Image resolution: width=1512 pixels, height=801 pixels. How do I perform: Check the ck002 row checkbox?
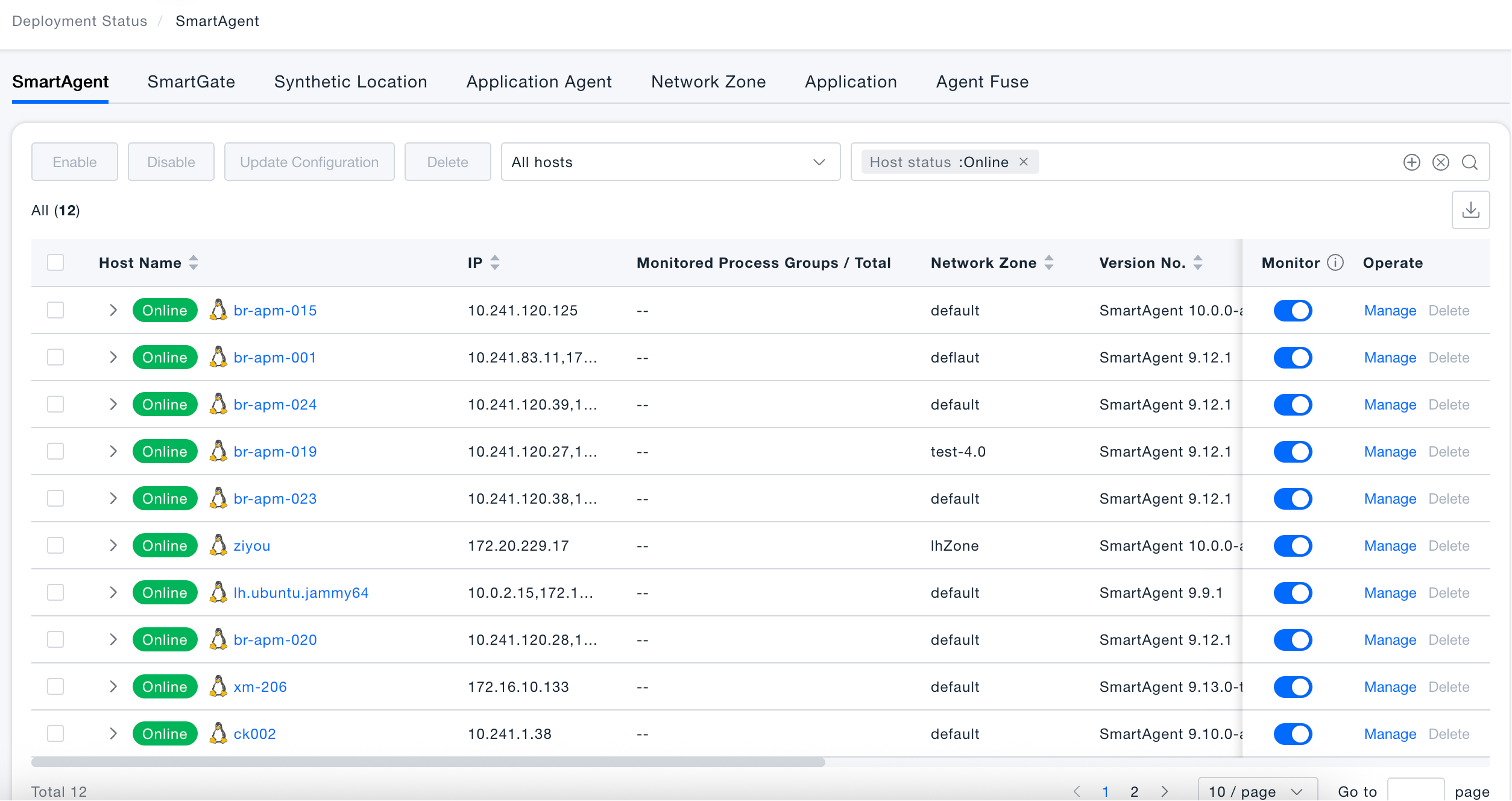[x=55, y=733]
